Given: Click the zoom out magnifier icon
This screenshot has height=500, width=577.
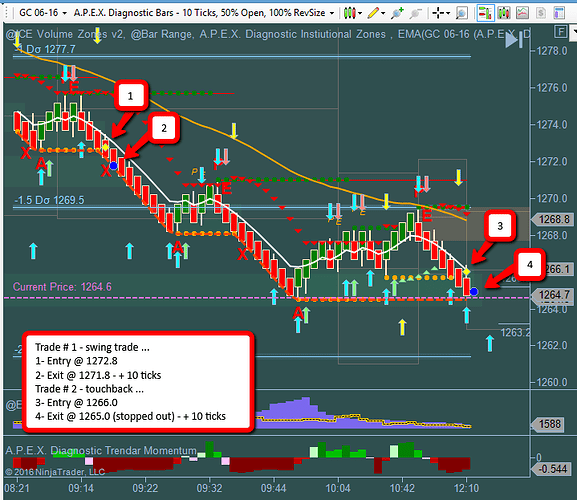Looking at the screenshot, I should coord(415,13).
